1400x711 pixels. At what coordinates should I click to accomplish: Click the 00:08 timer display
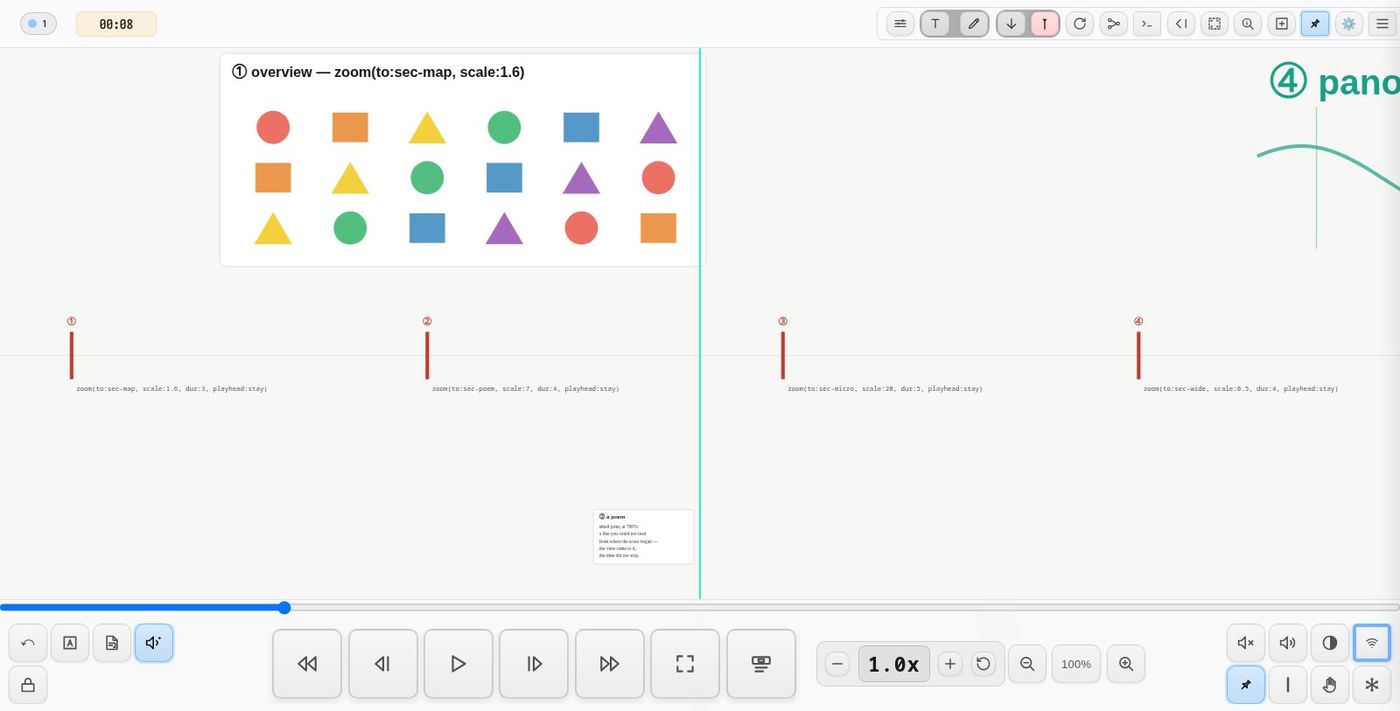click(116, 24)
